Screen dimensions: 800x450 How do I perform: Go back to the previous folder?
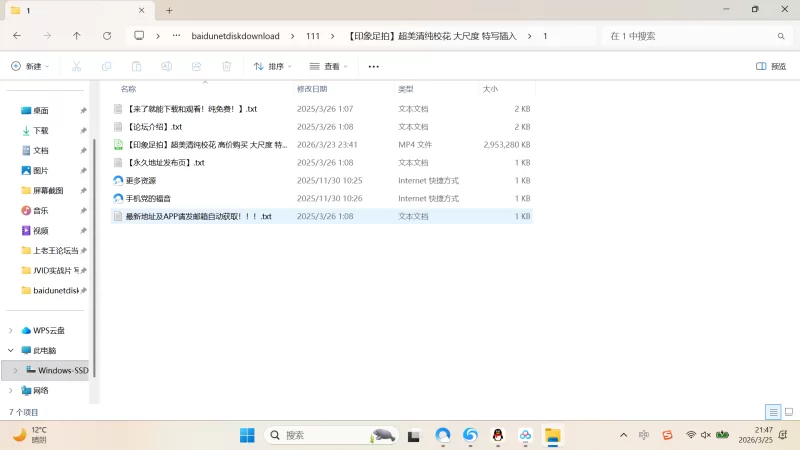click(17, 36)
